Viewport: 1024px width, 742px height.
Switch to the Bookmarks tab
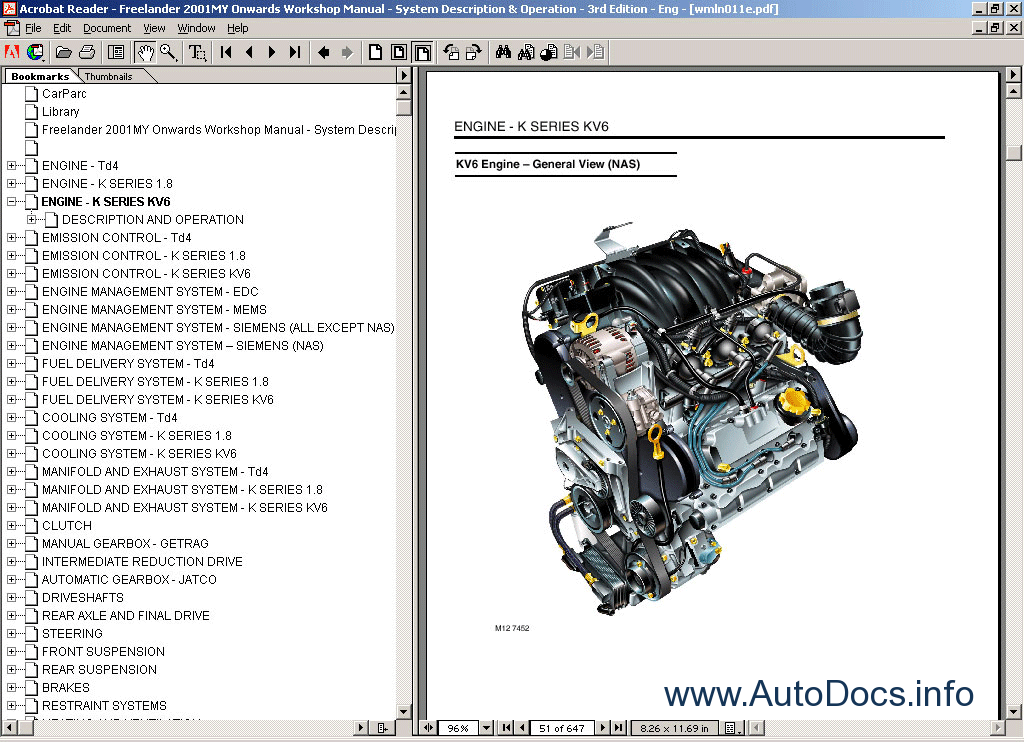coord(40,76)
